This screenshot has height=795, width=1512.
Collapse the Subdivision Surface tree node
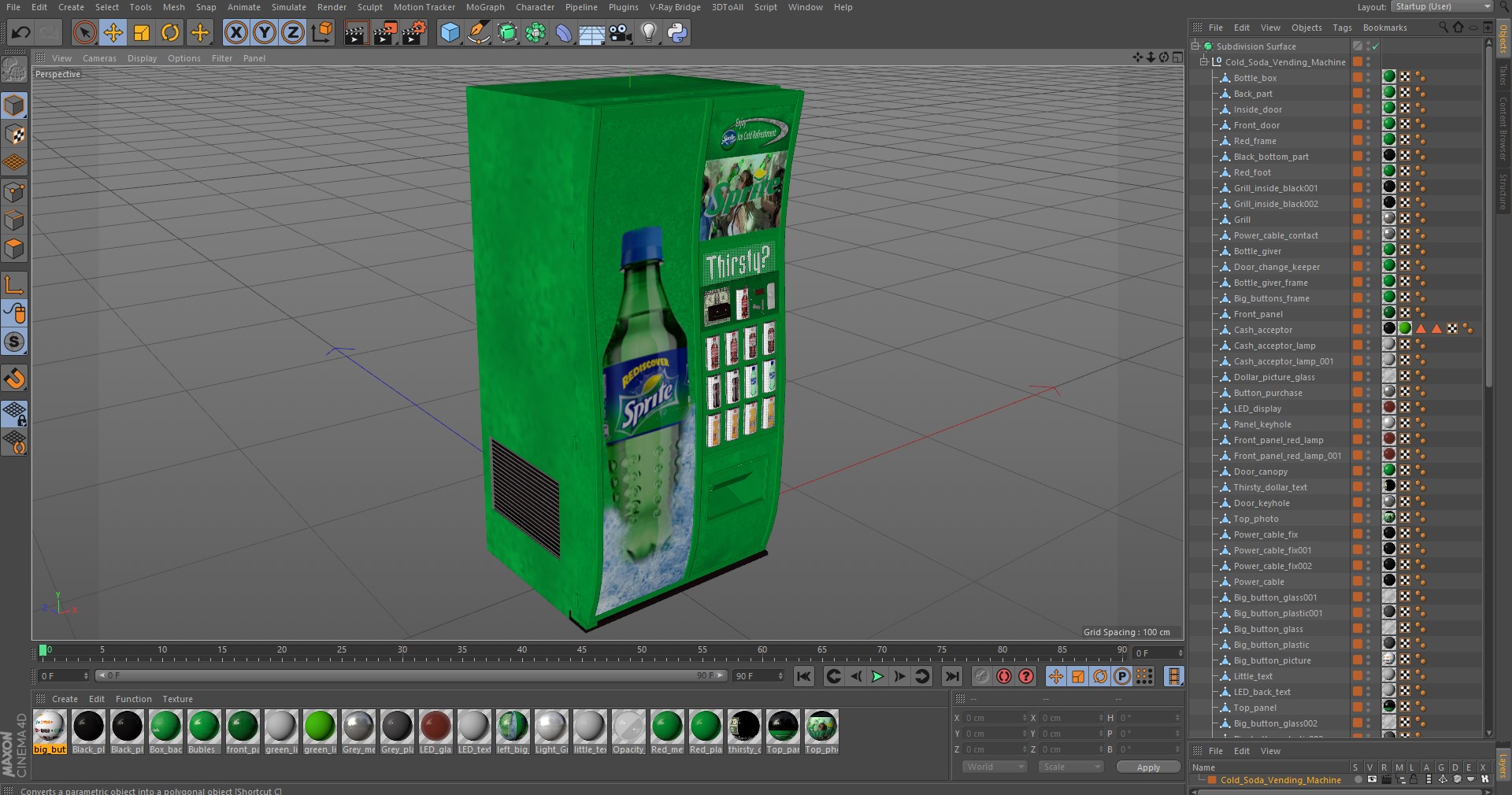1195,46
